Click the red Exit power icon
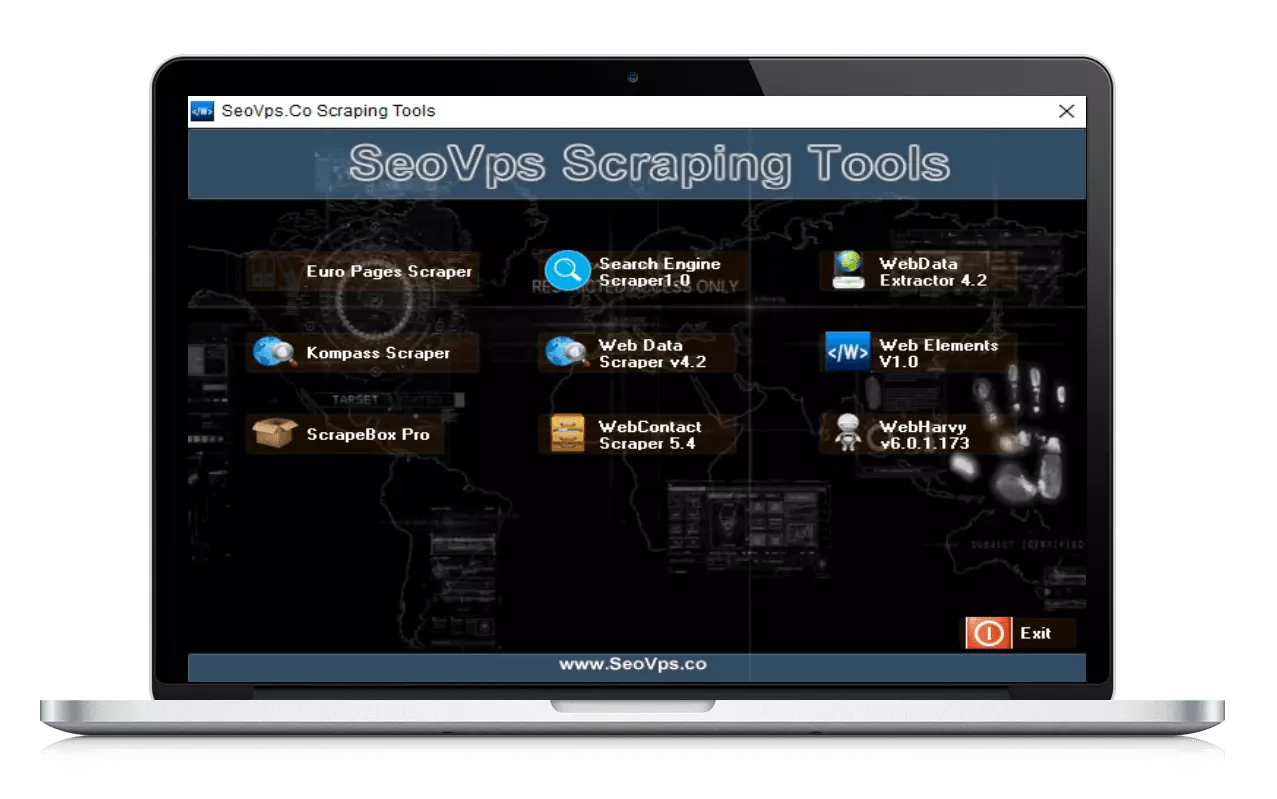This screenshot has height=799, width=1277. 989,633
